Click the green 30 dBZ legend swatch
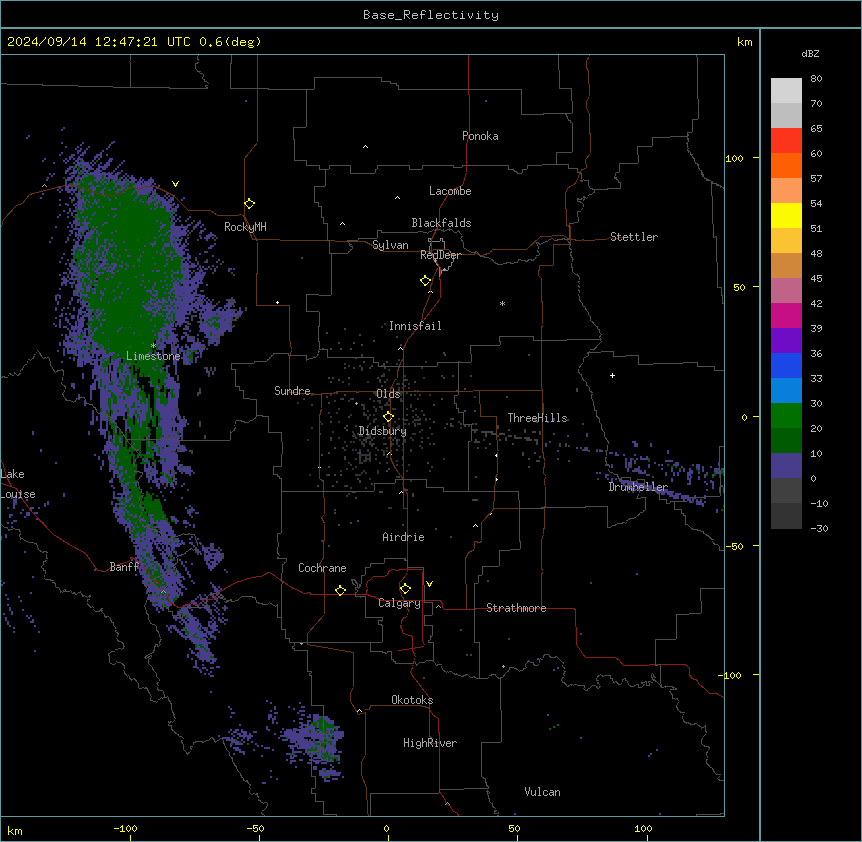This screenshot has width=862, height=842. pos(786,416)
